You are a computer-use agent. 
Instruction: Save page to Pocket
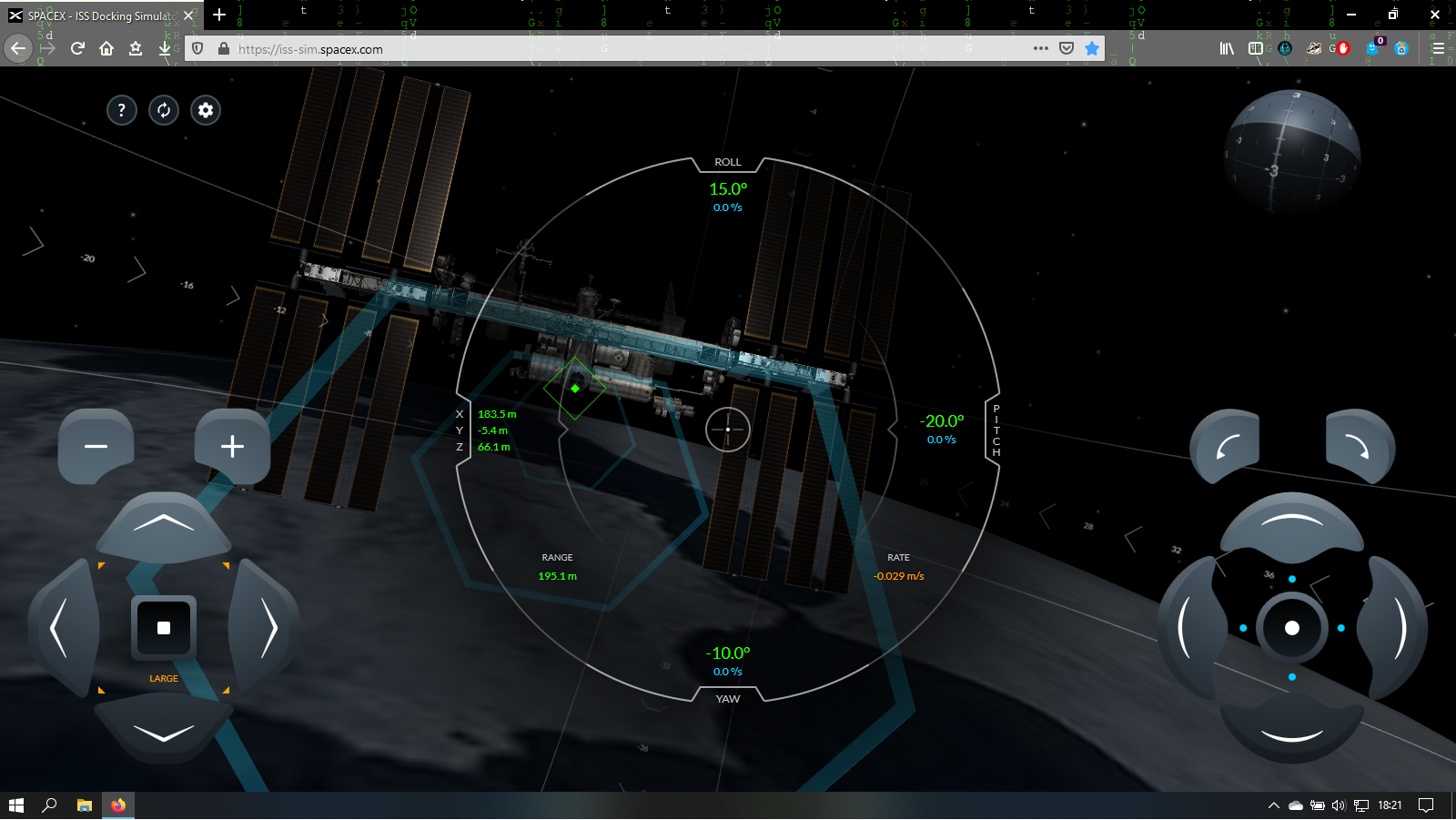click(x=1067, y=48)
